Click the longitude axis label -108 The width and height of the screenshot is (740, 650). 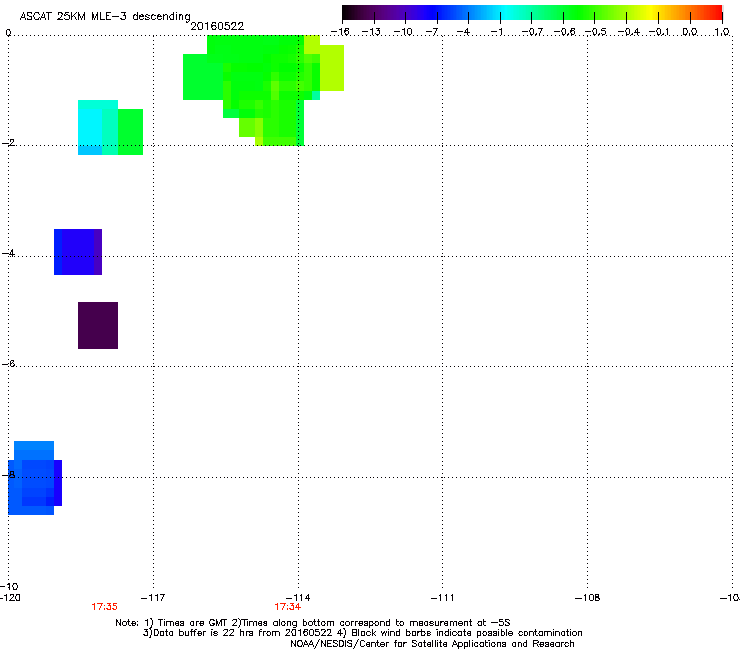coord(588,598)
